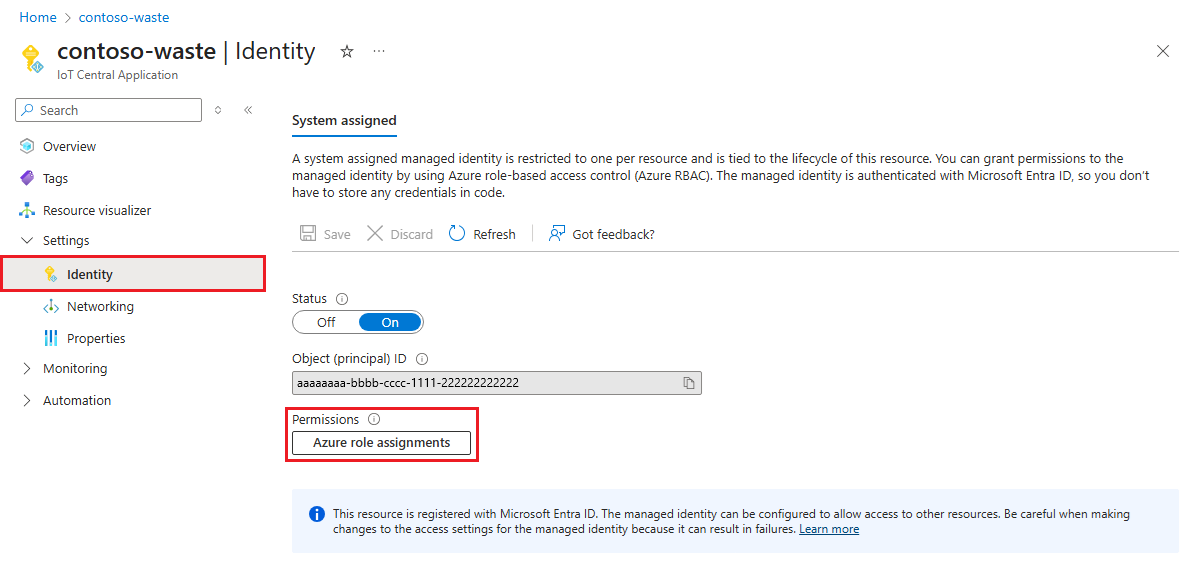Image resolution: width=1198 pixels, height=571 pixels.
Task: Click the Object principal ID field
Action: 497,383
